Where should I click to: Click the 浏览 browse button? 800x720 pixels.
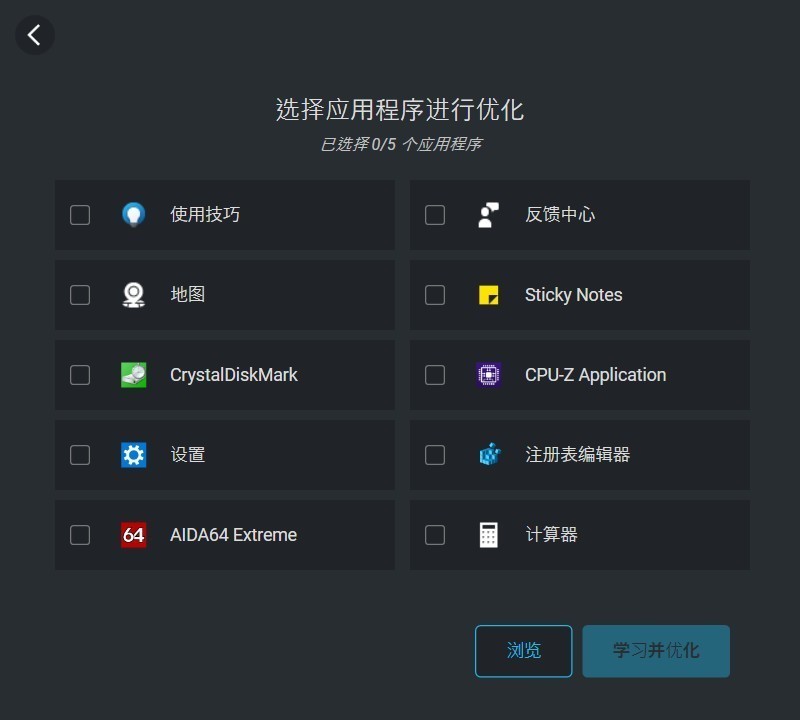[523, 650]
